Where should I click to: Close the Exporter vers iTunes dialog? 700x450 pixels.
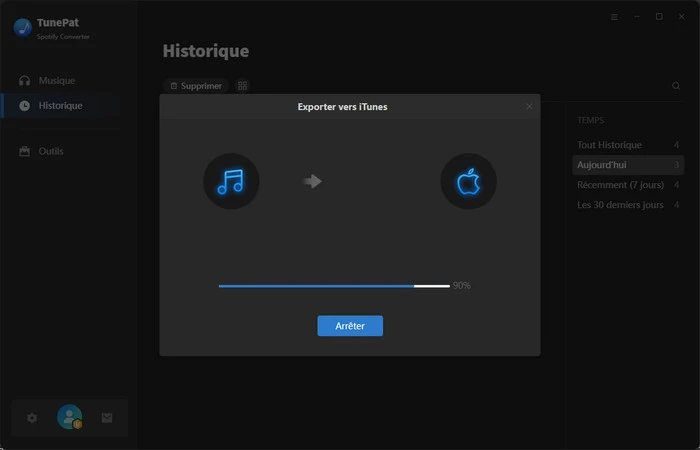(529, 106)
